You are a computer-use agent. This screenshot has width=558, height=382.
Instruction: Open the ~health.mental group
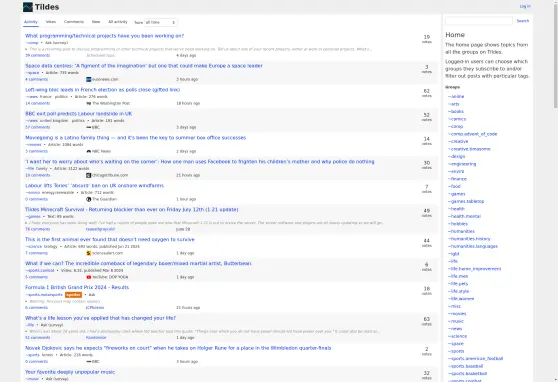pyautogui.click(x=464, y=216)
